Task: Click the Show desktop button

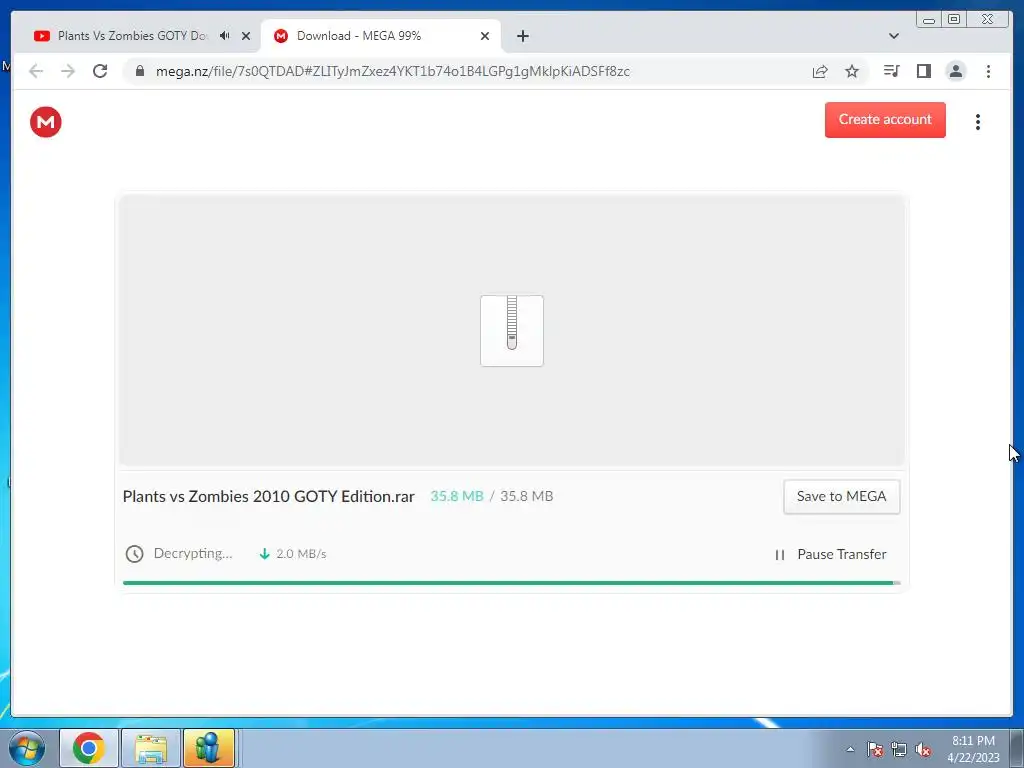Action: 1016,748
